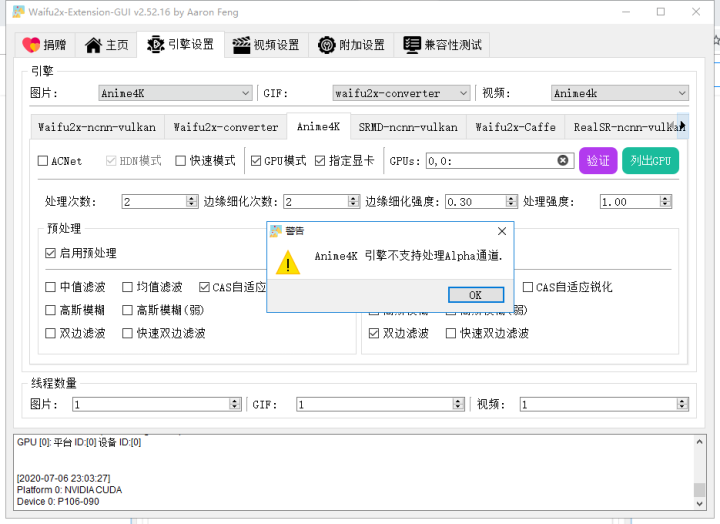Toggle the 启用预处理 checkbox
This screenshot has height=524, width=720.
51,253
